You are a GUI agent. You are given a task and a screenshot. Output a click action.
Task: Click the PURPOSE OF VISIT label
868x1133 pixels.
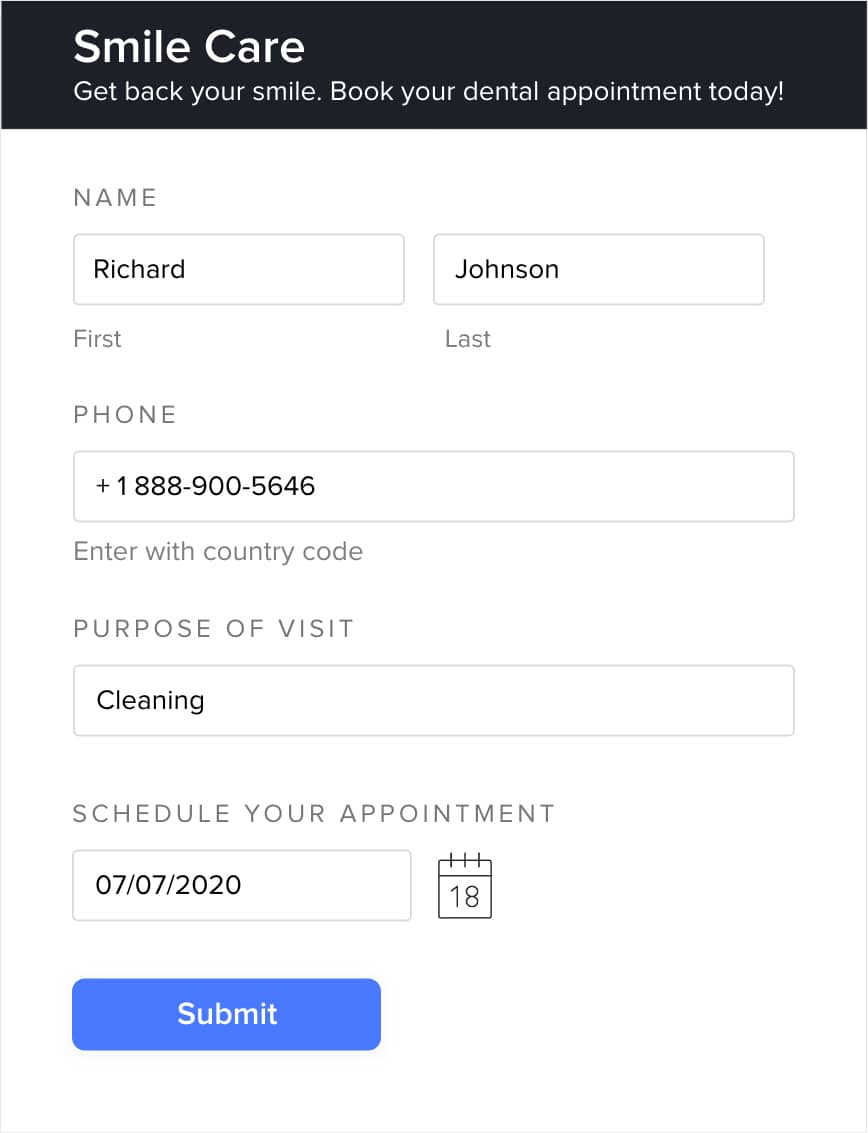point(214,628)
